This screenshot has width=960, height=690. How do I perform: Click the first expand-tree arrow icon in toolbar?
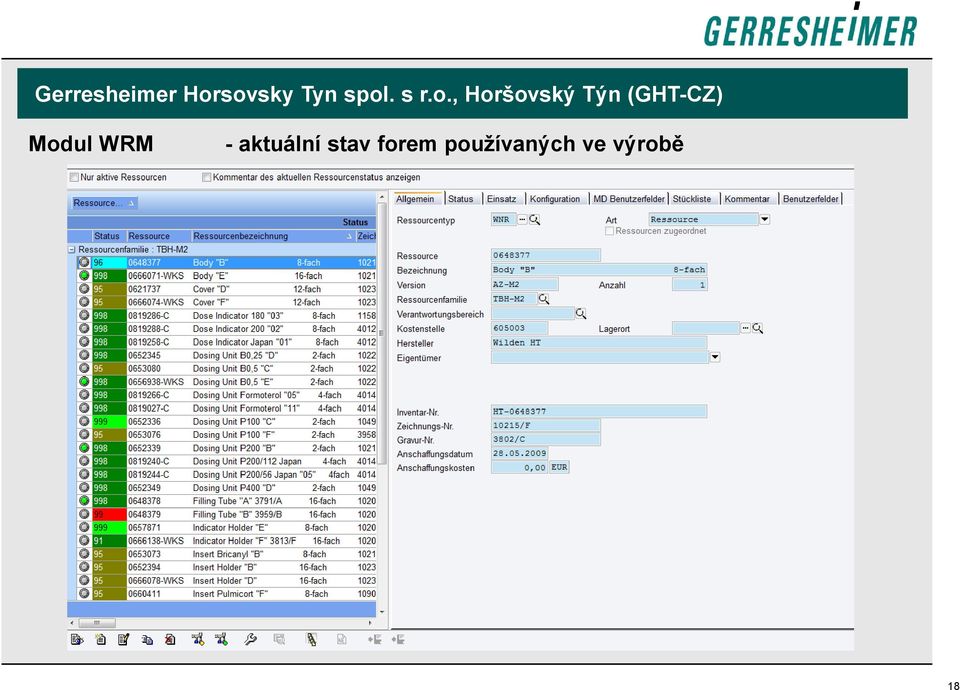tap(374, 640)
